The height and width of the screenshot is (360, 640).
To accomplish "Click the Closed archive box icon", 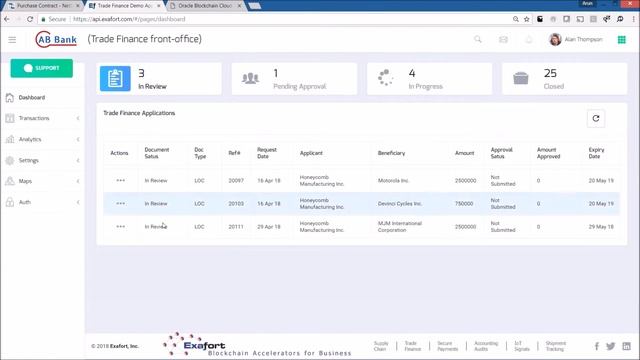I will [520, 78].
